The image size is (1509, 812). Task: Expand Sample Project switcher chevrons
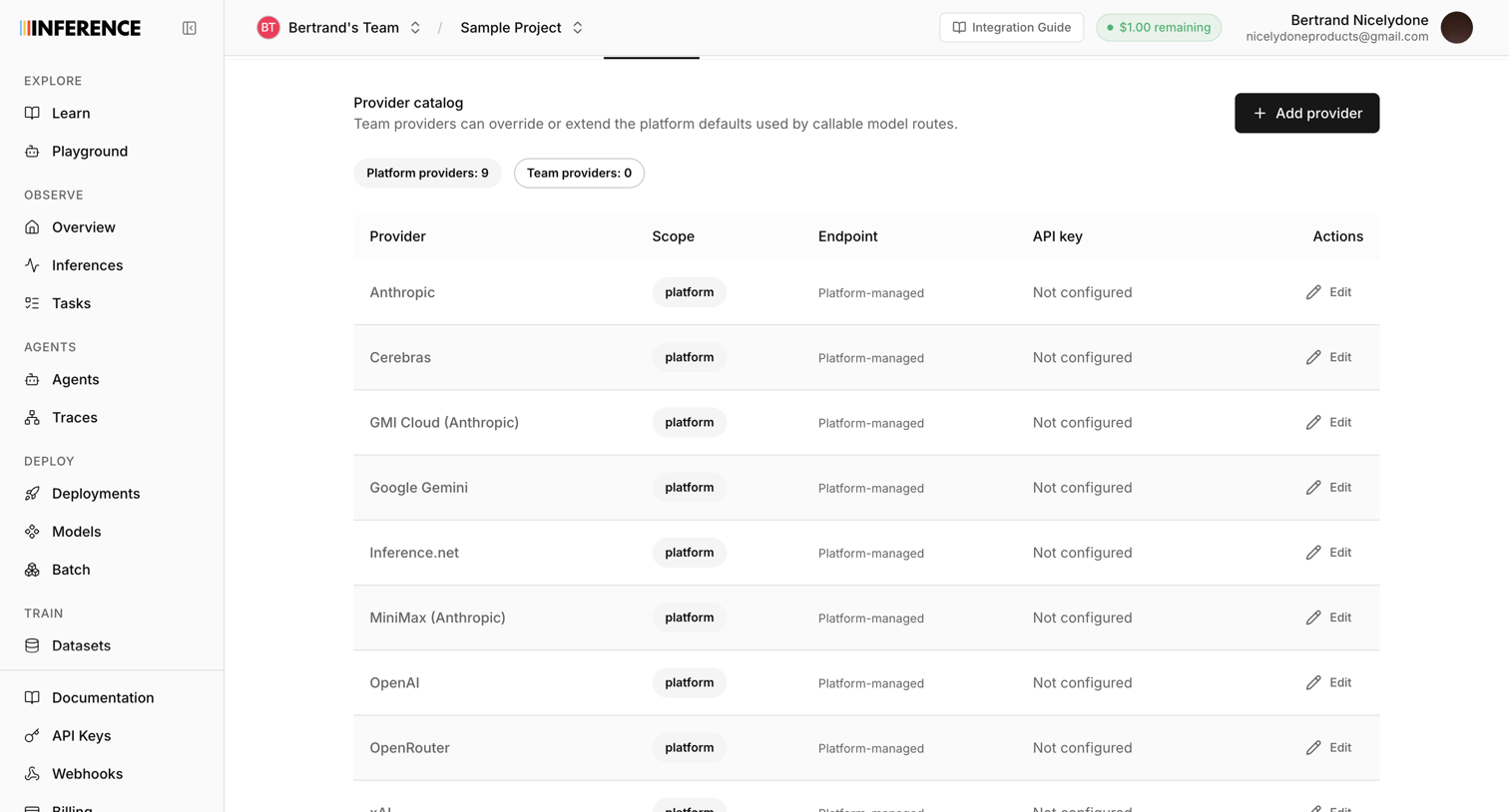[577, 28]
